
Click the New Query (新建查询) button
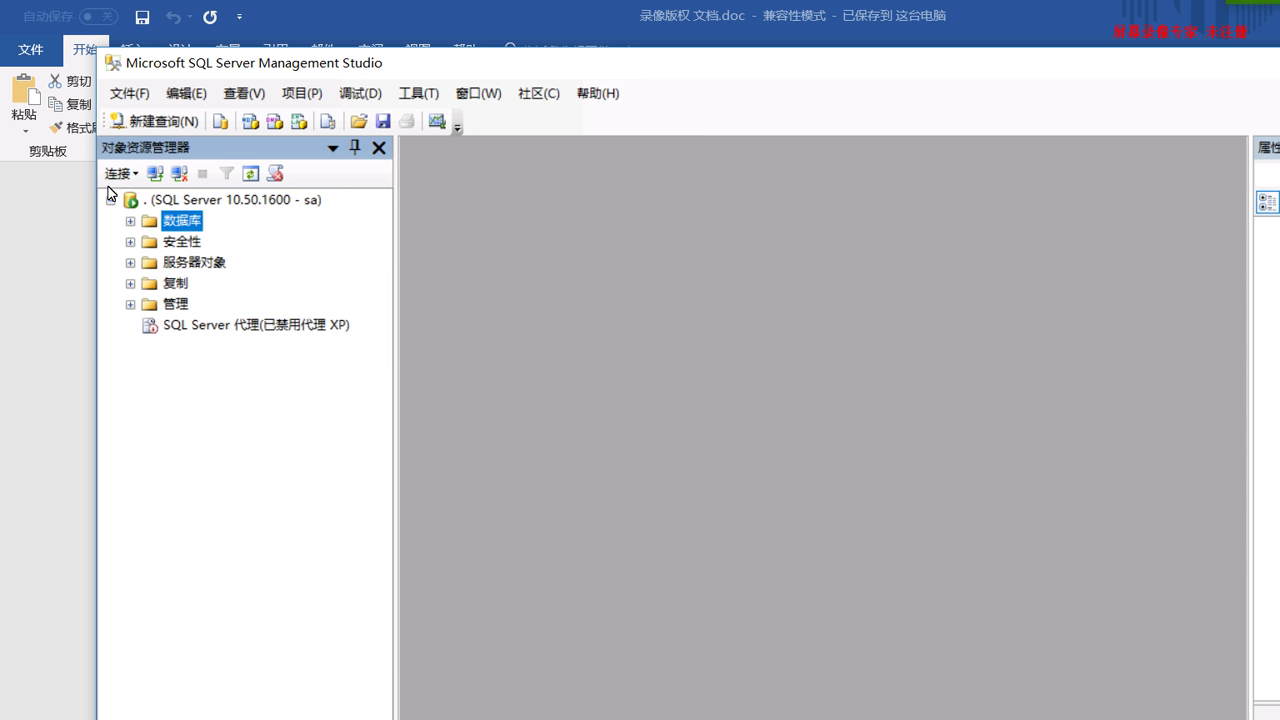click(155, 121)
